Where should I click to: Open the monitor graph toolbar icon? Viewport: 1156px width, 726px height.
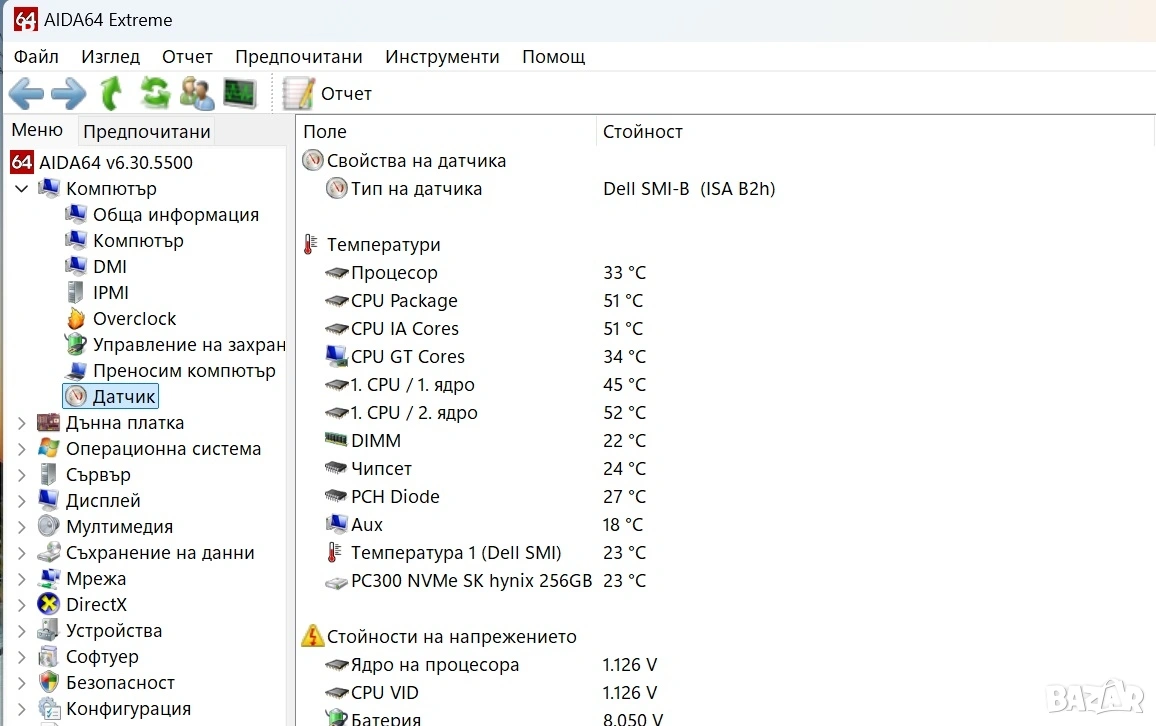[240, 94]
